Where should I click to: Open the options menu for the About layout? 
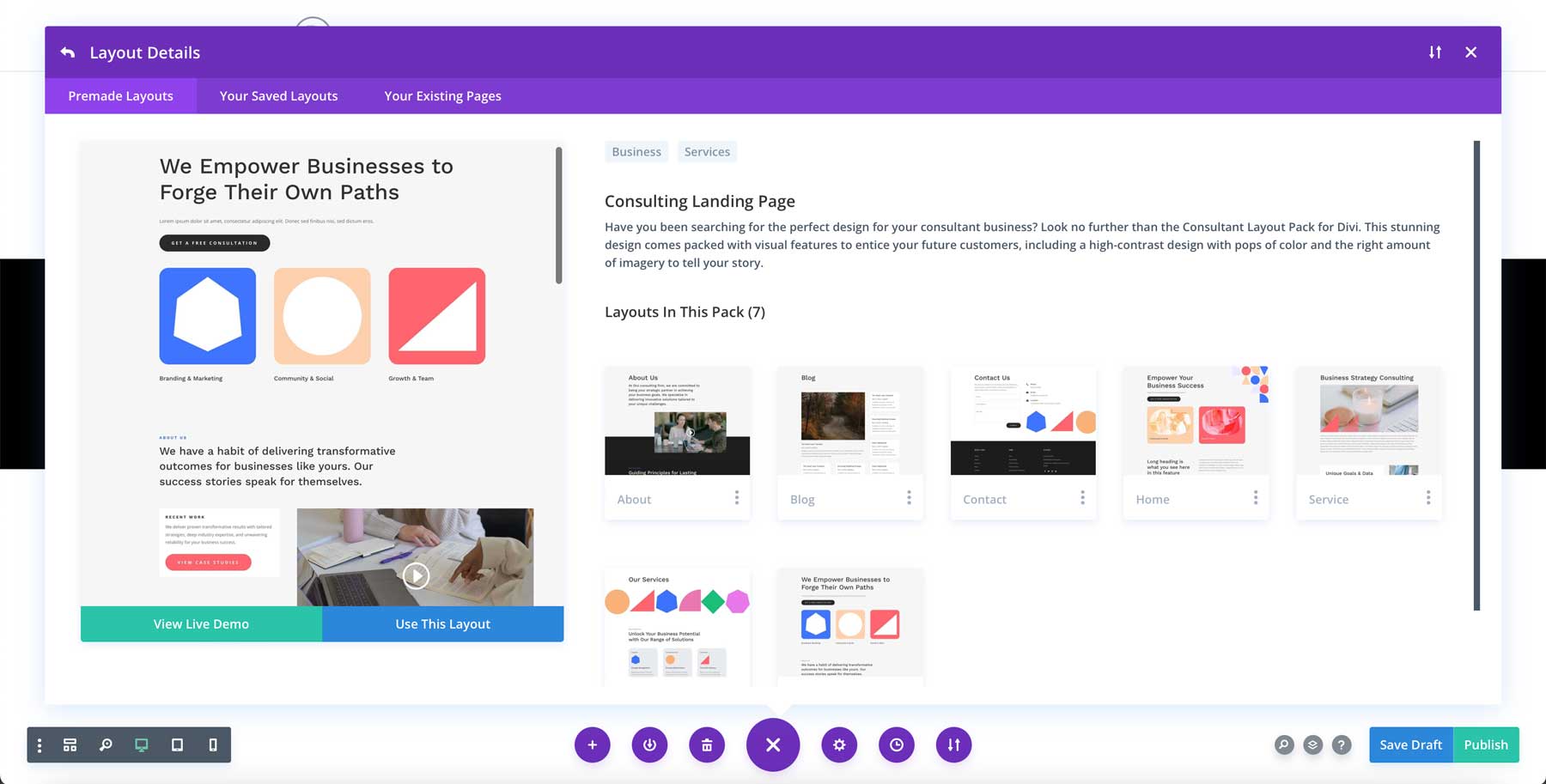737,498
